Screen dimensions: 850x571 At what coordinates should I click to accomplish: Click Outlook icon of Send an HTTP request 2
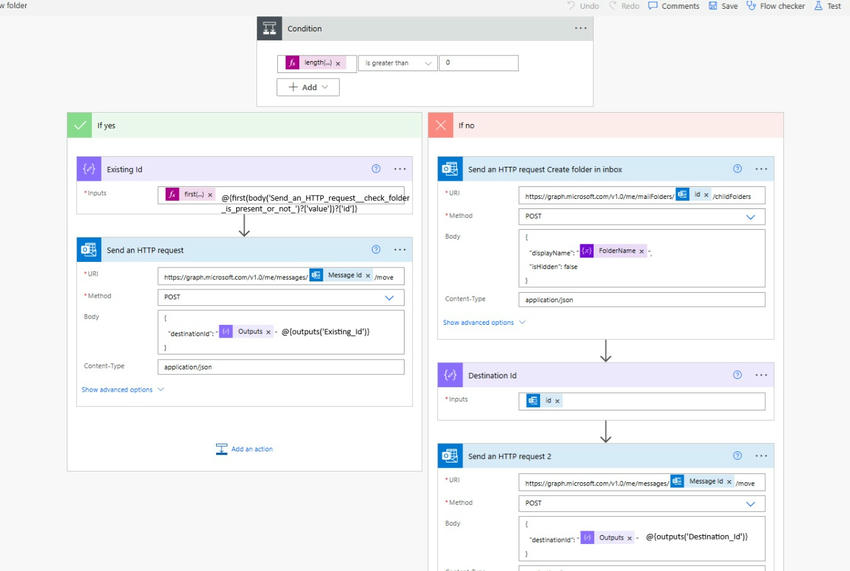(450, 456)
